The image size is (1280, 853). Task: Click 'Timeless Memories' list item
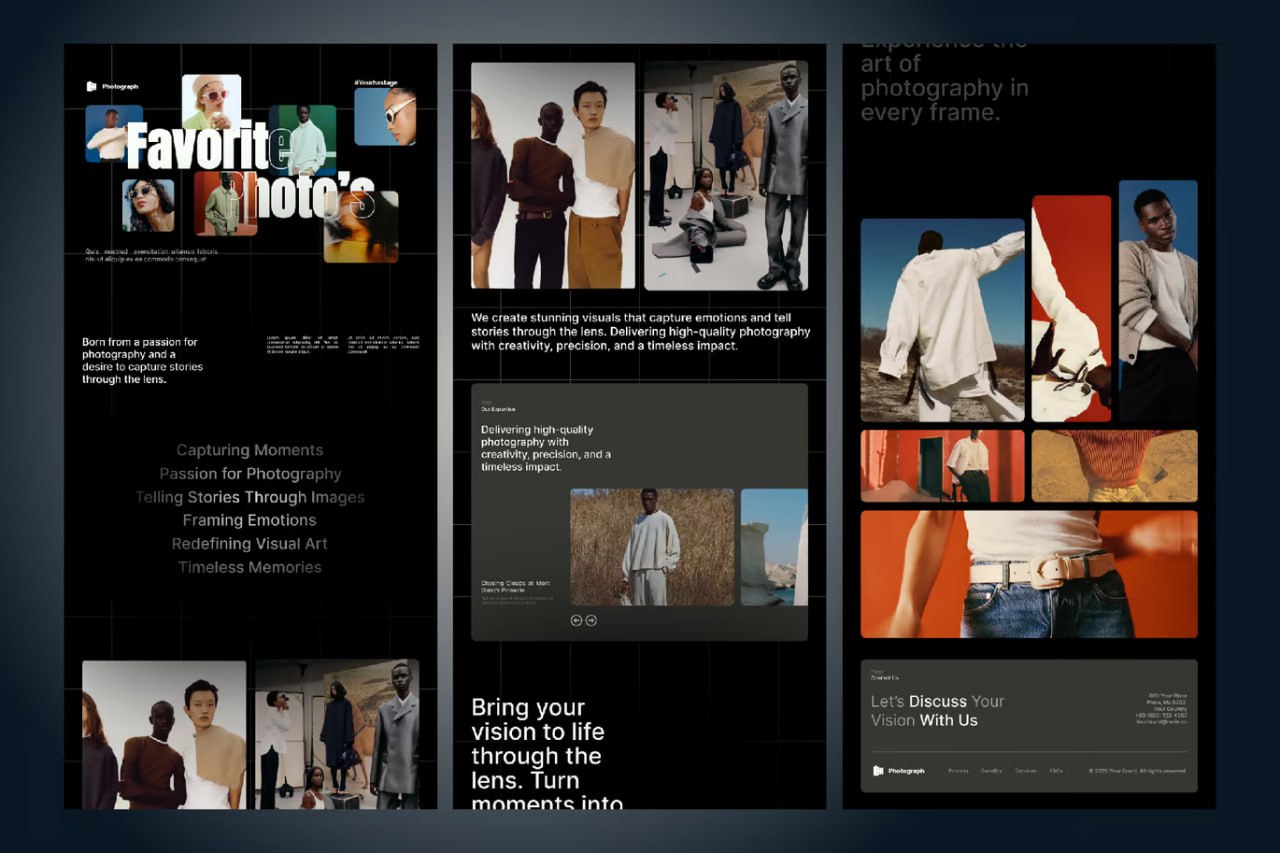(x=250, y=567)
